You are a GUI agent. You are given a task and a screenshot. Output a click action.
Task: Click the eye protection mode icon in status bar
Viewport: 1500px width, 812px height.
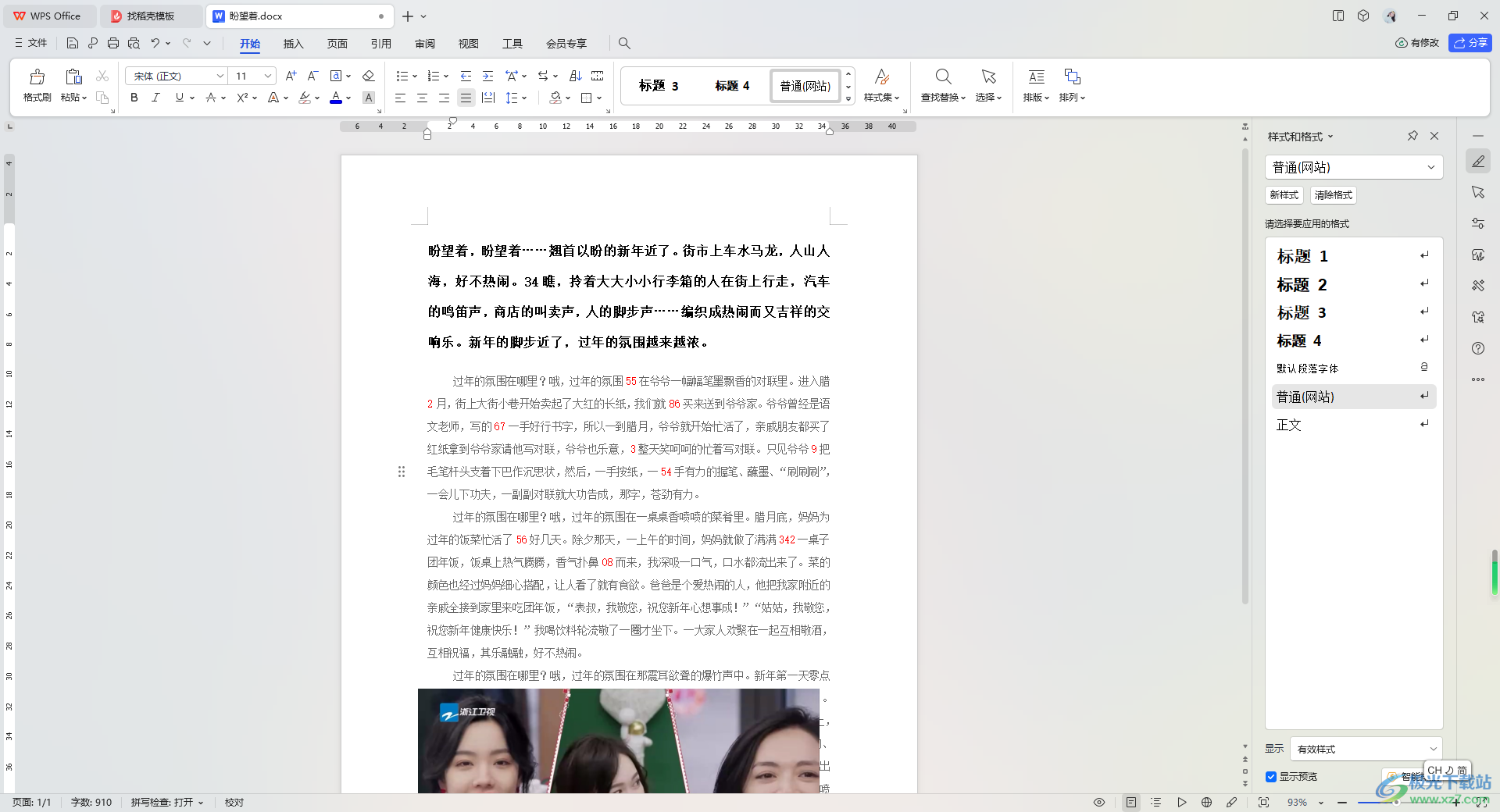(1099, 802)
